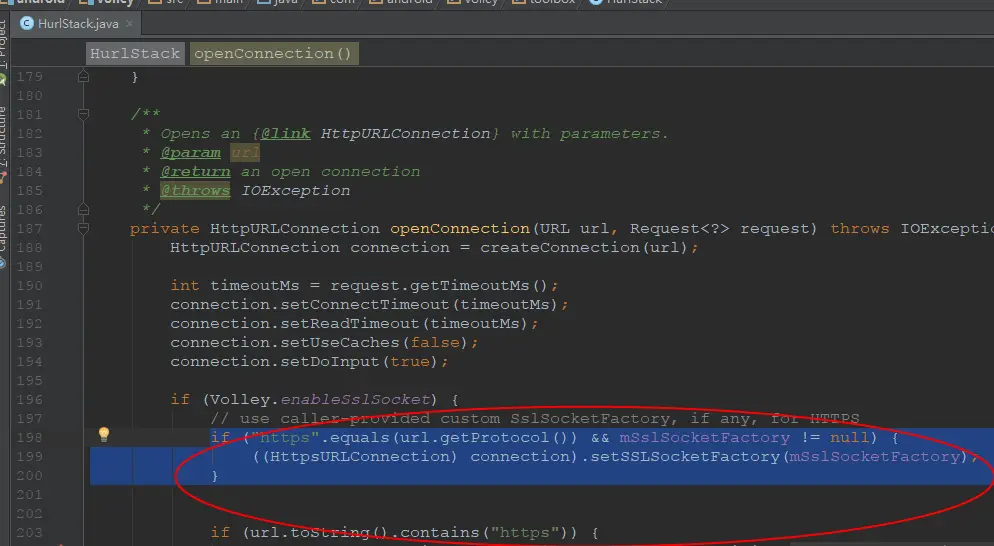Collapse the openConnection method at line 187
The width and height of the screenshot is (994, 546).
click(83, 228)
